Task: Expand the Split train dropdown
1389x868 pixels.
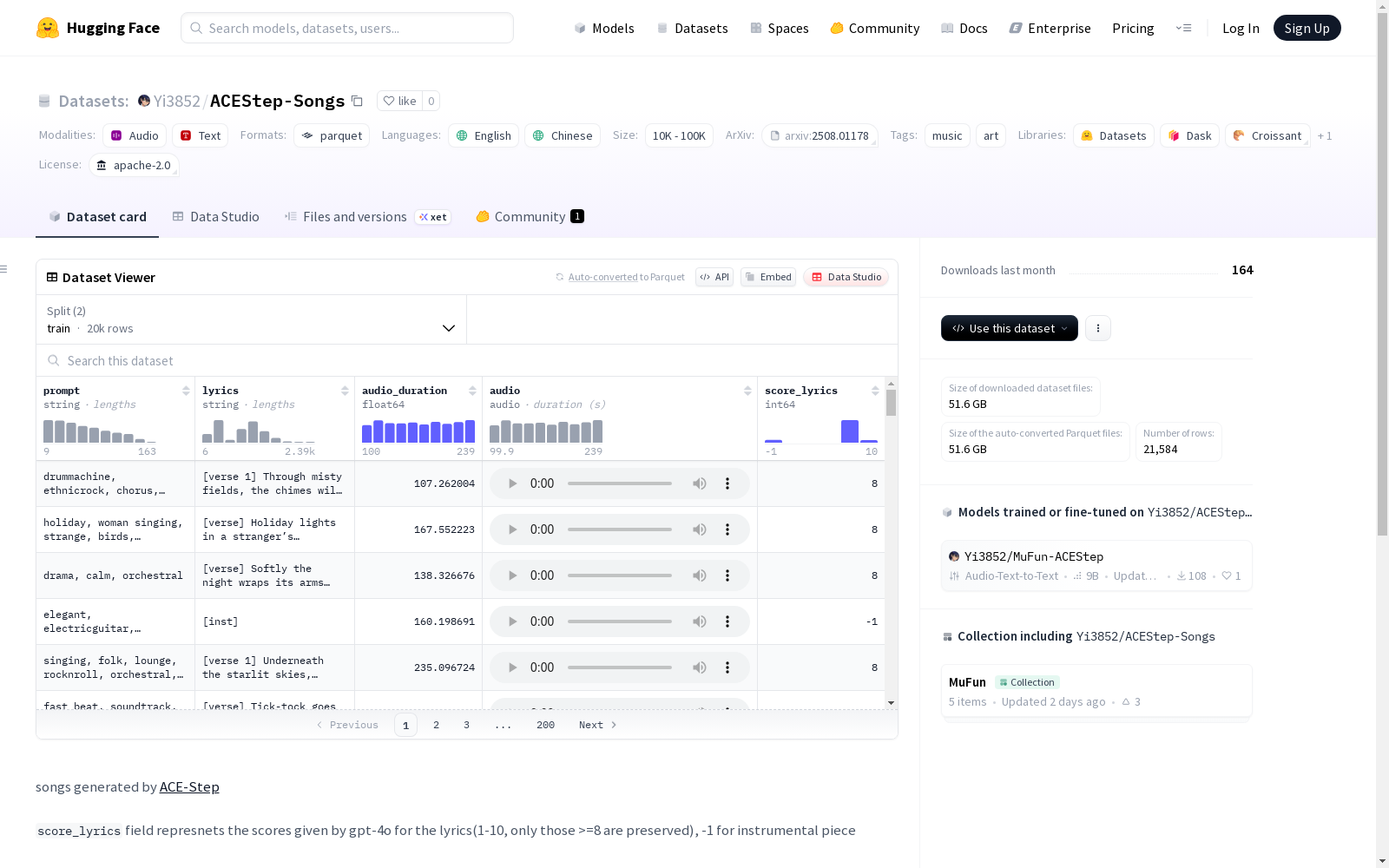Action: point(251,319)
